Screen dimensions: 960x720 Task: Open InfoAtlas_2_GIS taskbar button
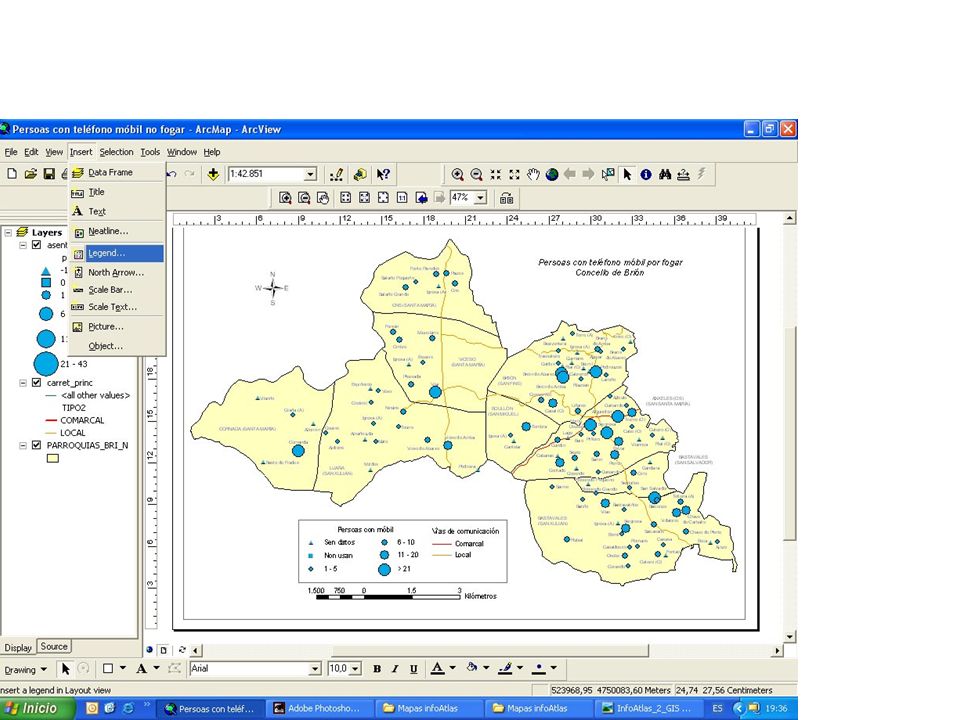point(648,708)
